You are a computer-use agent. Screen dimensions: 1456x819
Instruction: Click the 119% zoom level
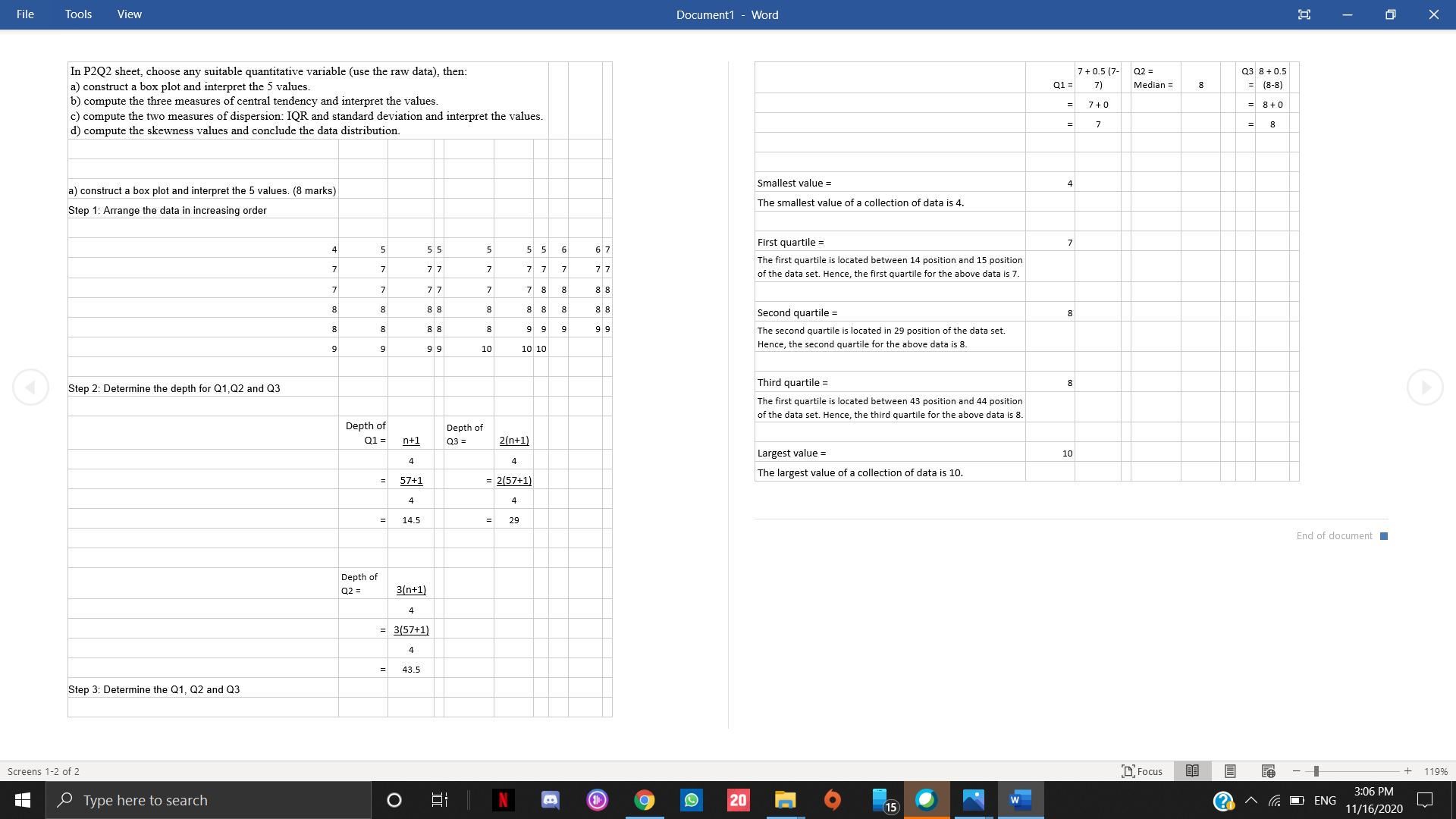coord(1436,771)
